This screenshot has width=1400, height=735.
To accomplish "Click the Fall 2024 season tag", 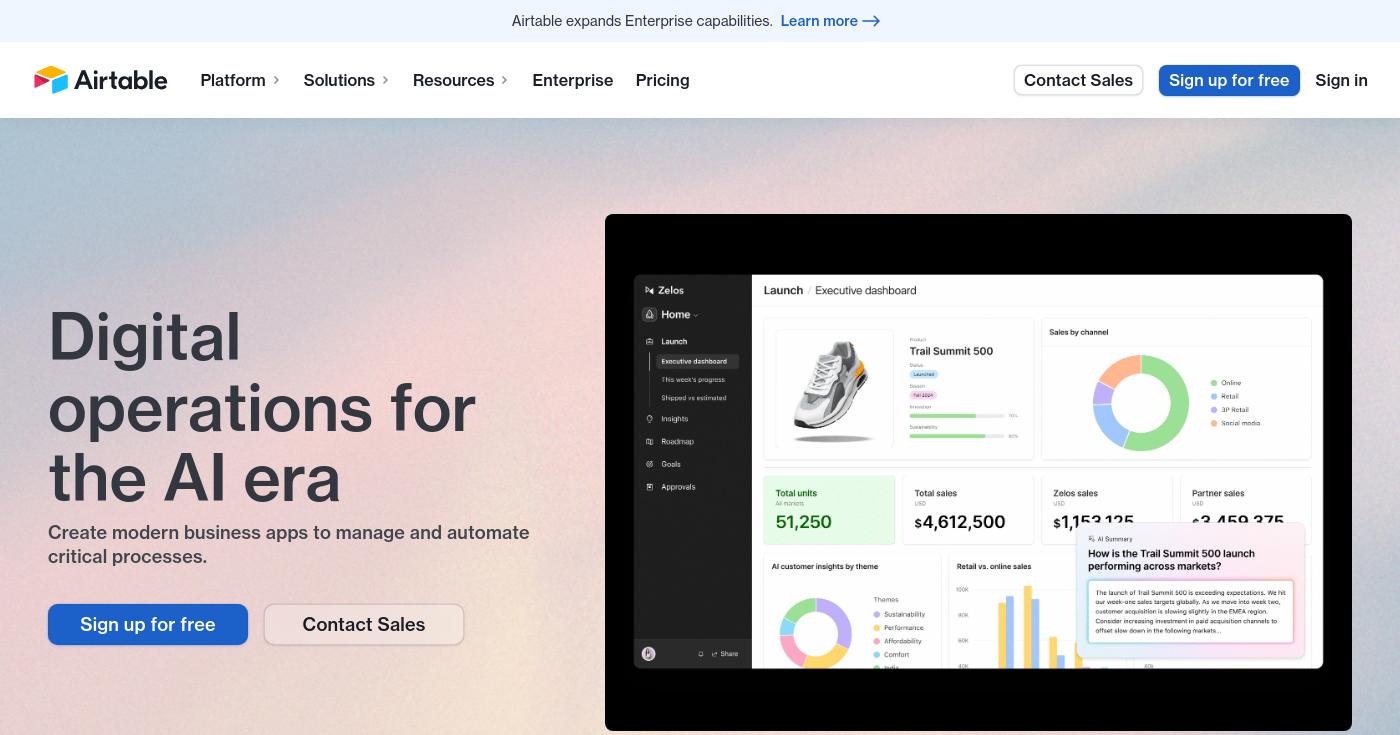I will pos(923,395).
